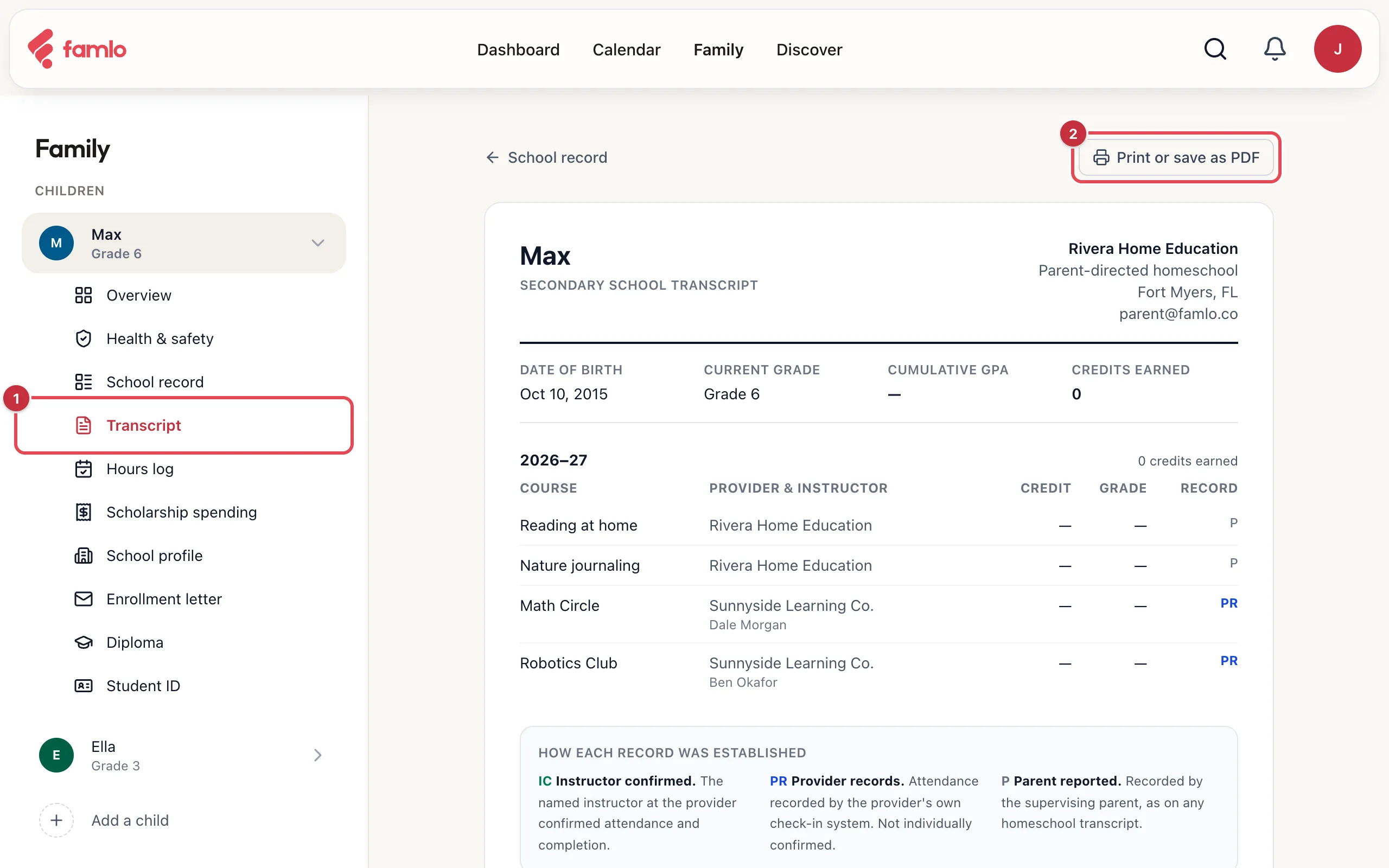Open the search magnifier icon

click(x=1214, y=49)
